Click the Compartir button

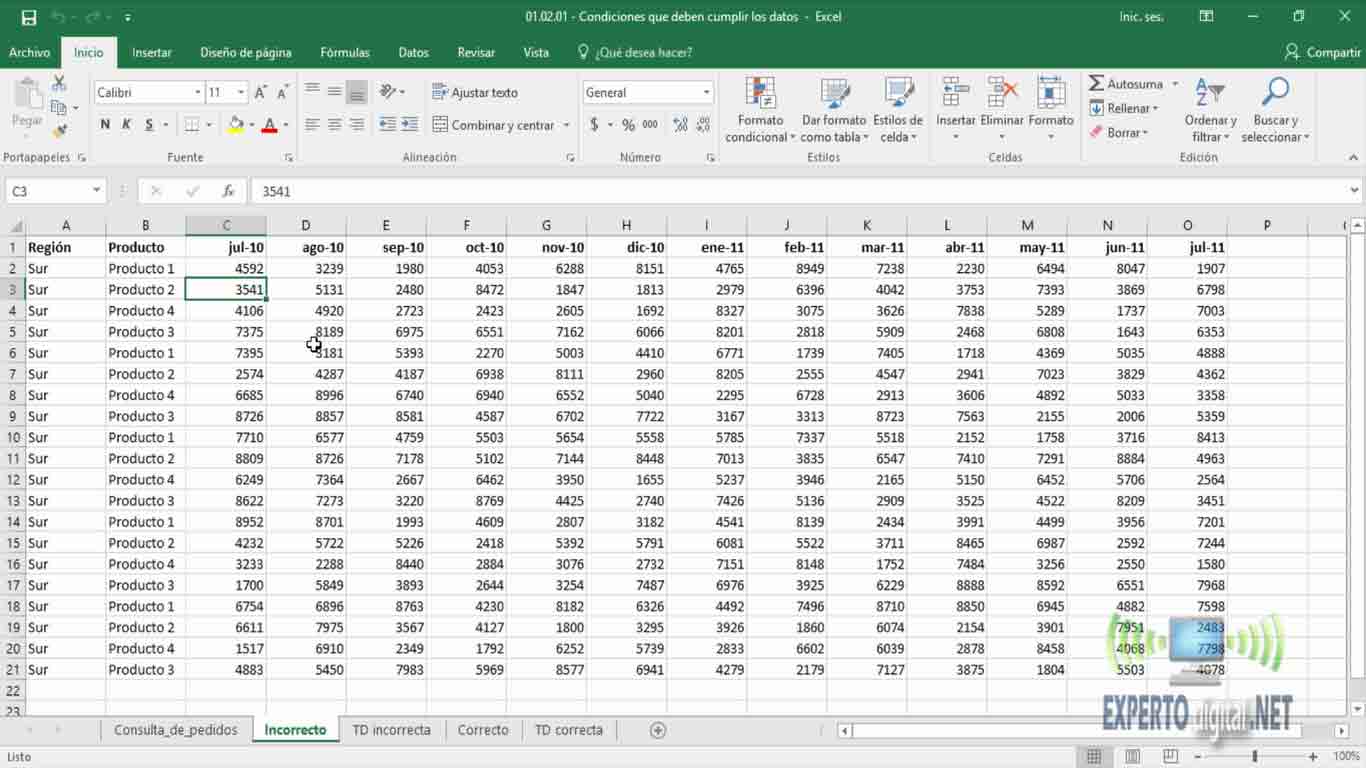pos(1322,52)
